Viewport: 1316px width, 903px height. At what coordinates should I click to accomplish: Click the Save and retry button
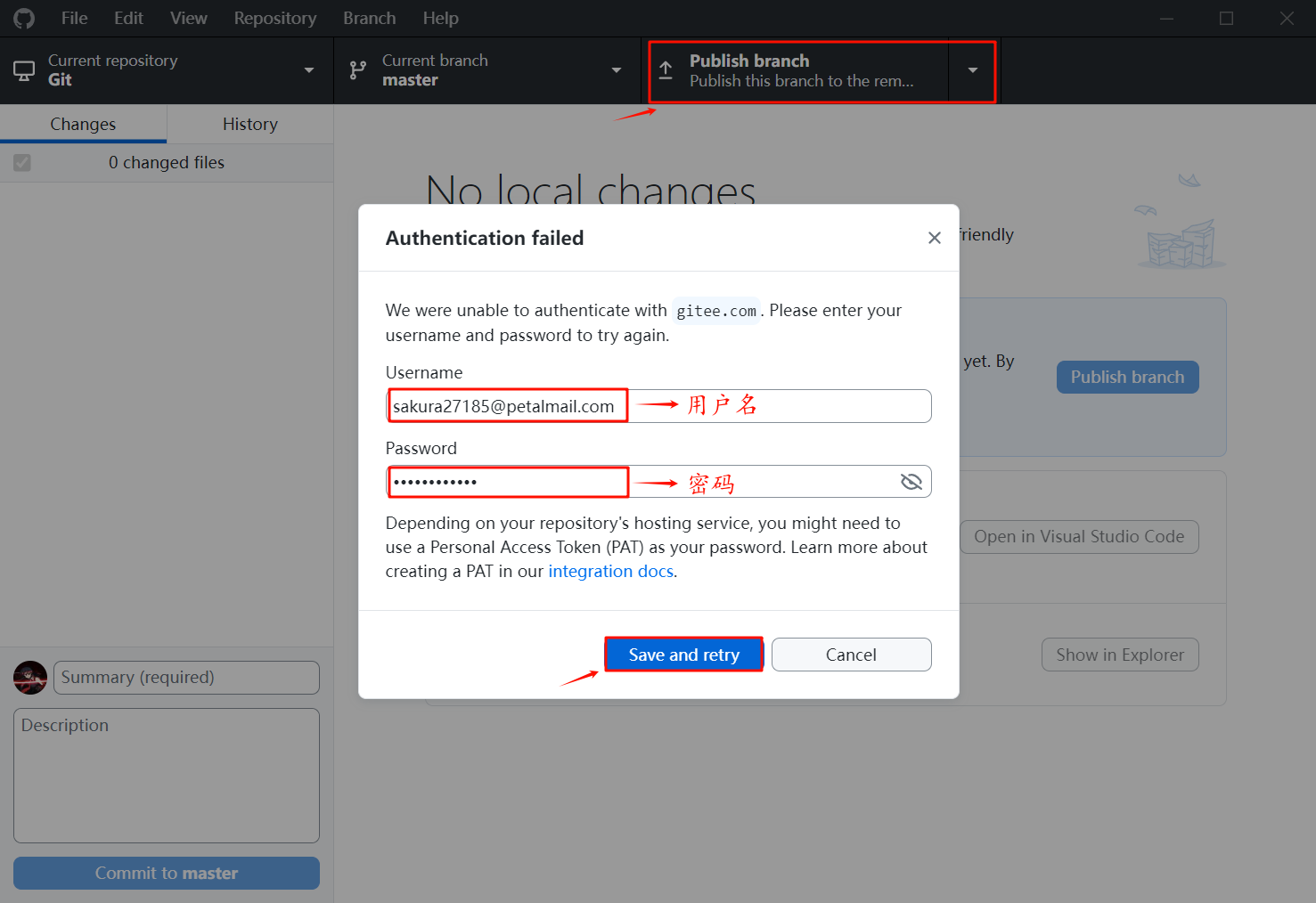[684, 655]
